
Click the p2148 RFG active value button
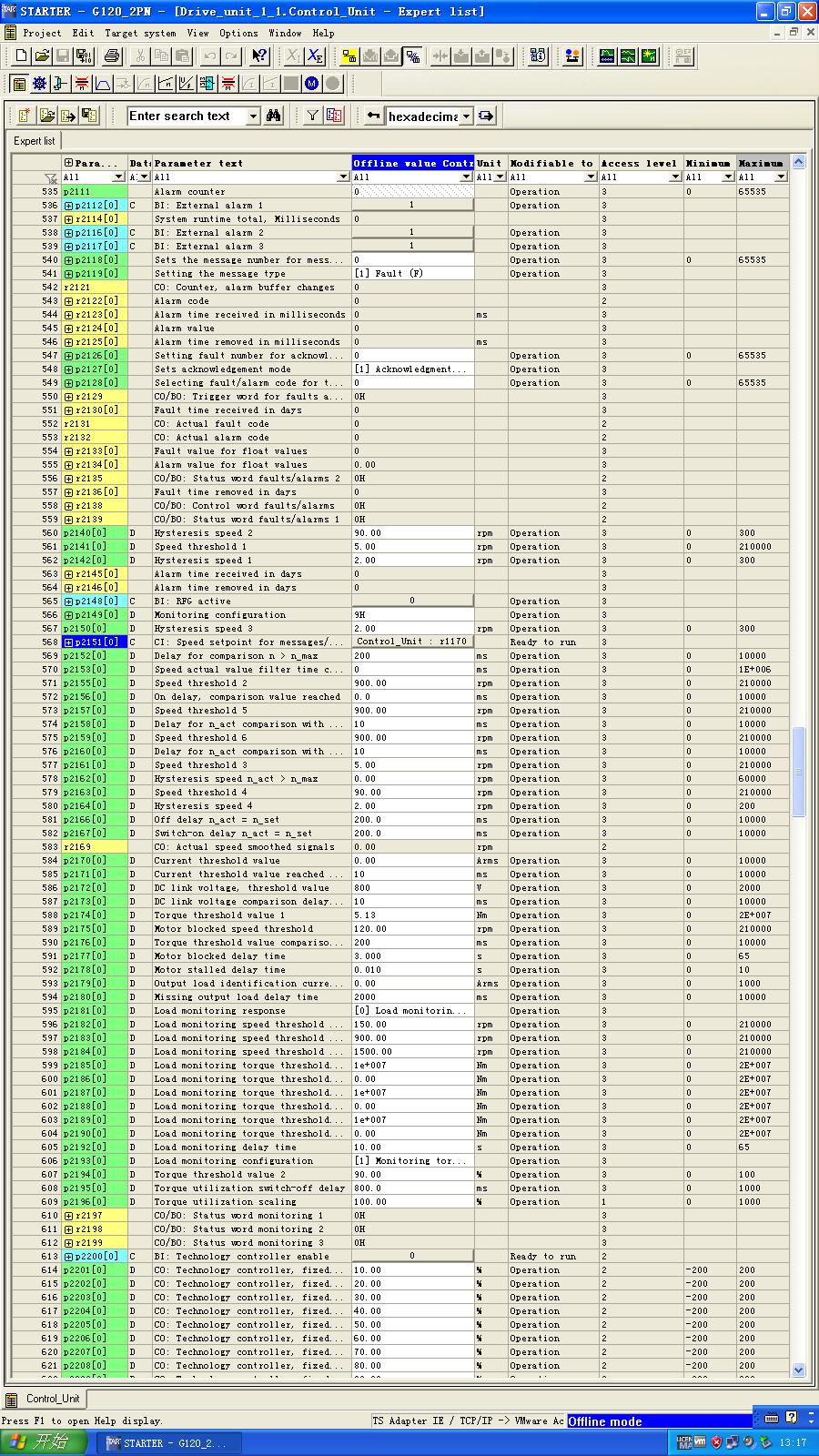tap(412, 602)
